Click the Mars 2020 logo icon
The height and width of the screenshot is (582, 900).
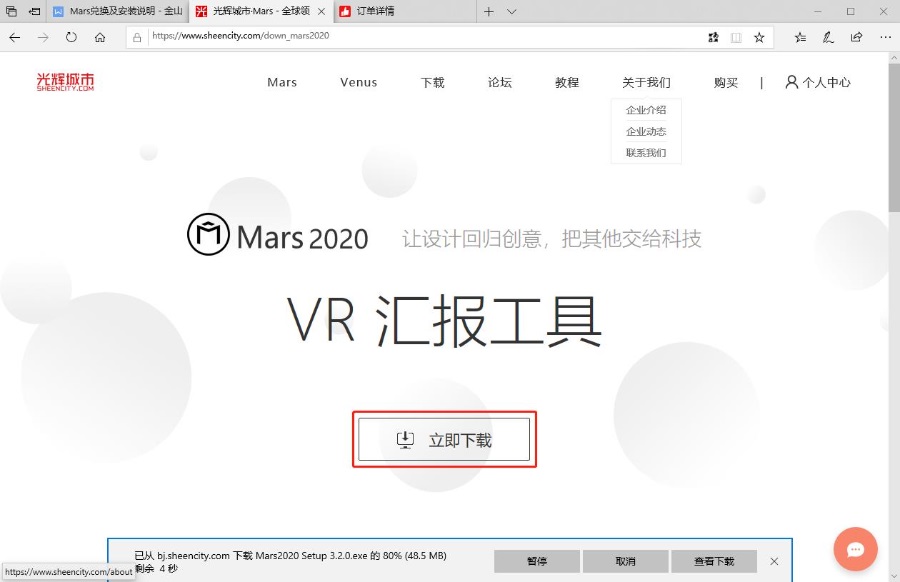click(208, 234)
